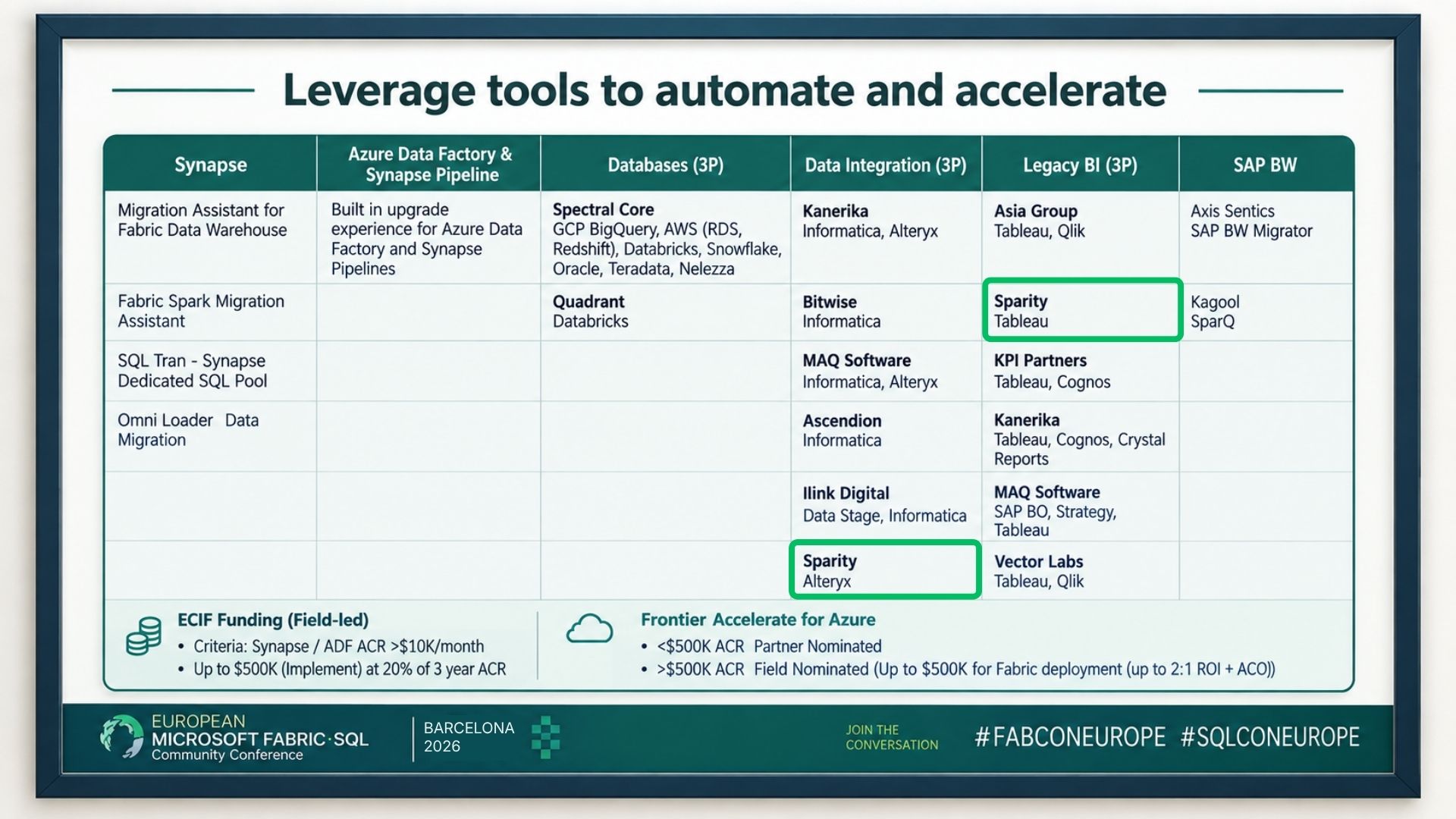Image resolution: width=1456 pixels, height=819 pixels.
Task: Click the Built in upgrade experience cell
Action: point(429,237)
